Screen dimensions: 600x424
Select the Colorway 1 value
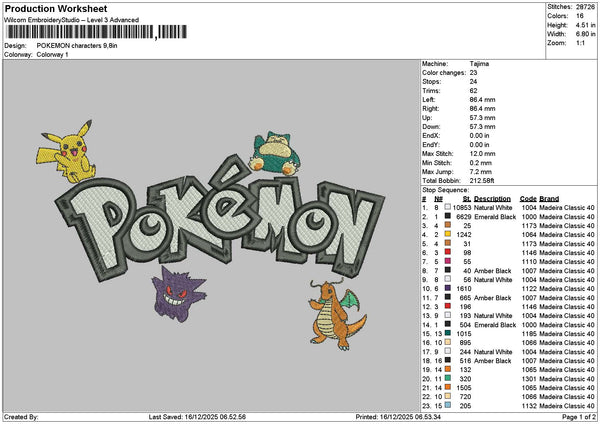point(52,55)
